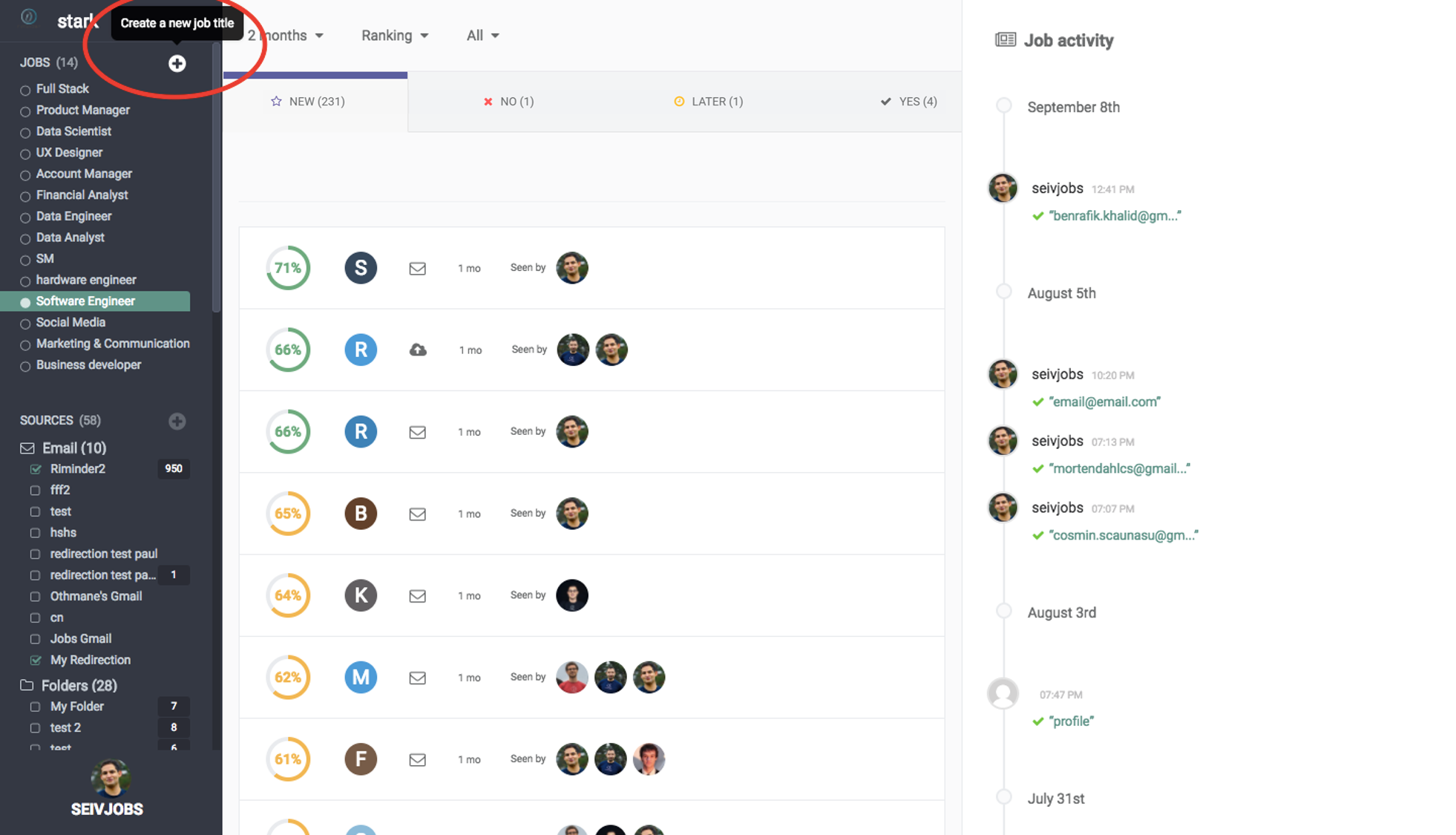Image resolution: width=1456 pixels, height=835 pixels.
Task: Click the plus icon to add job
Action: click(x=177, y=64)
